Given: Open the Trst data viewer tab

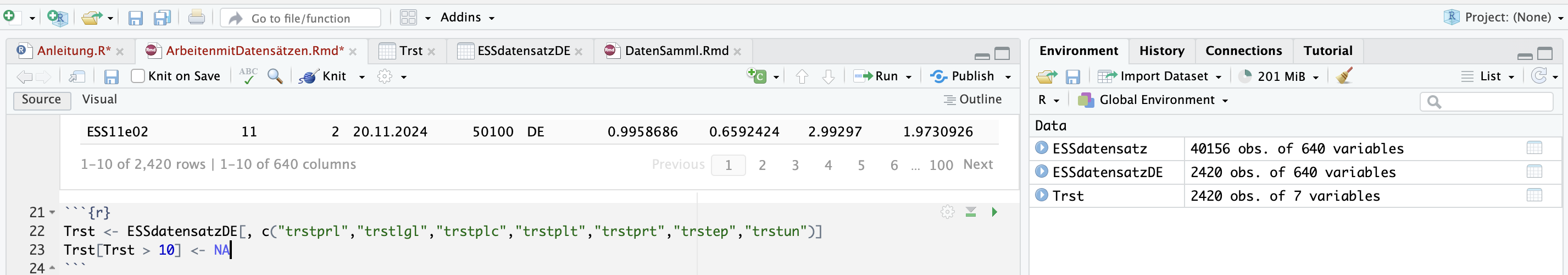Looking at the screenshot, I should pyautogui.click(x=410, y=51).
